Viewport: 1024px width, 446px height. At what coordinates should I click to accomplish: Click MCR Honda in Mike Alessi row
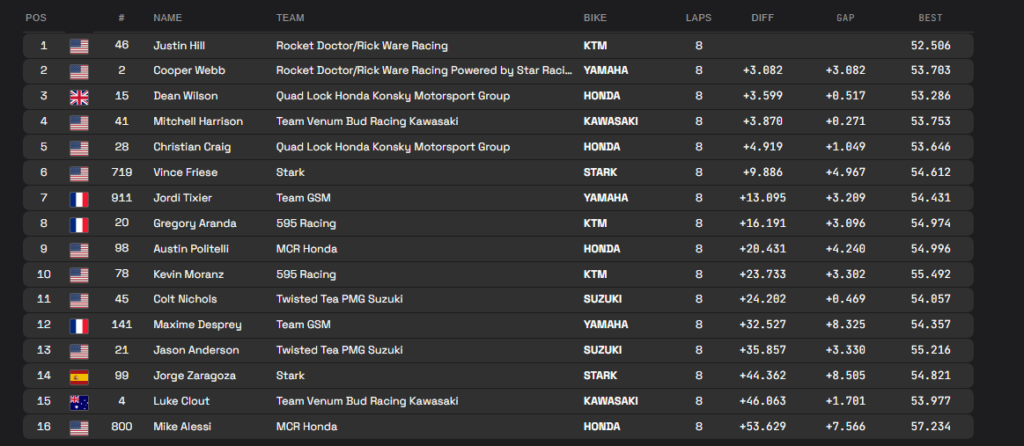pyautogui.click(x=307, y=426)
